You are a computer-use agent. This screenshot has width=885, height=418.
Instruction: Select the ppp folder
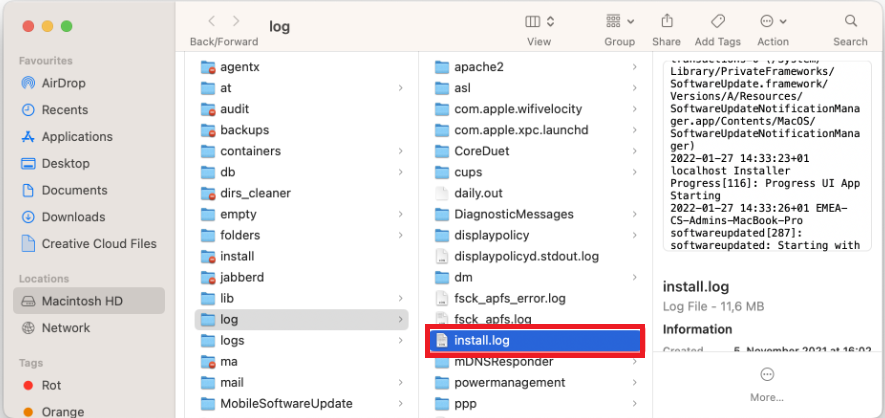[x=534, y=403]
